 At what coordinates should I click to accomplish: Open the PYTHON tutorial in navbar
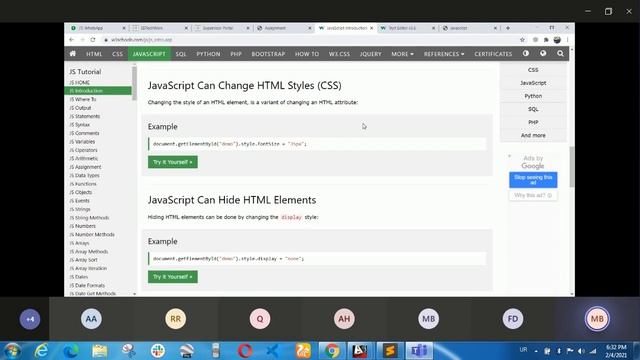pyautogui.click(x=208, y=54)
